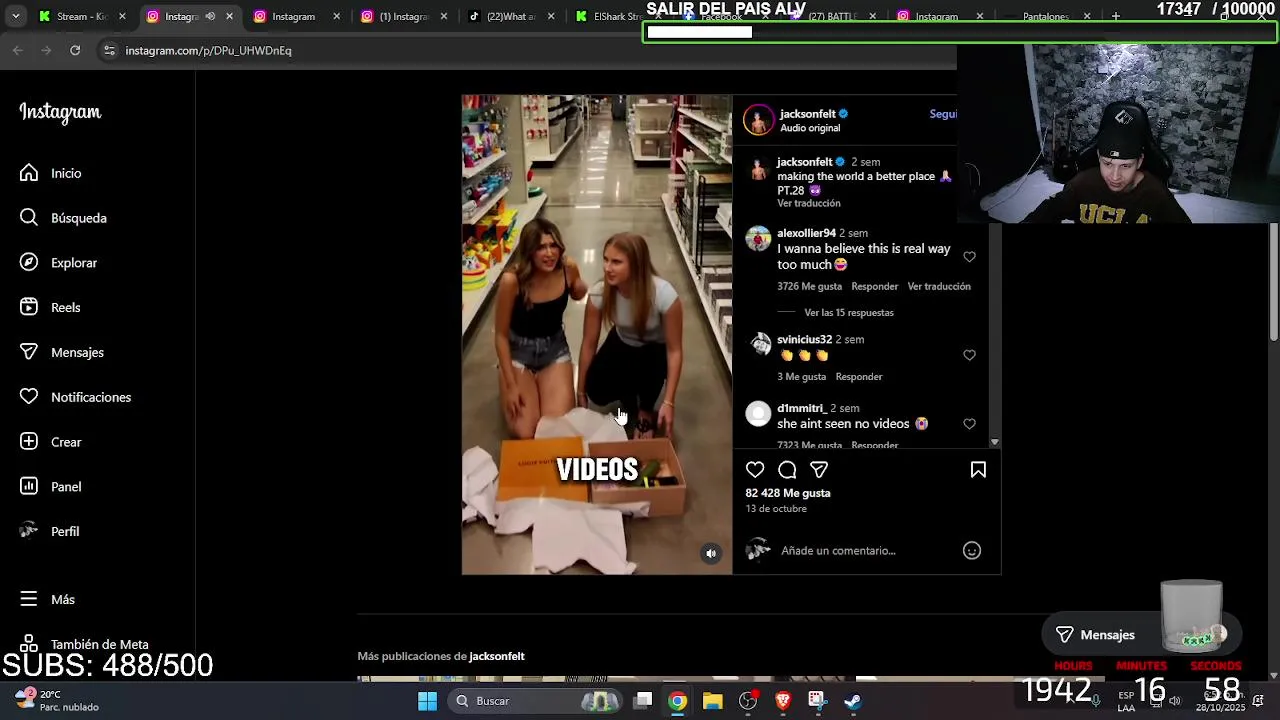Open Steam from the taskbar
1280x720 pixels.
(x=853, y=701)
